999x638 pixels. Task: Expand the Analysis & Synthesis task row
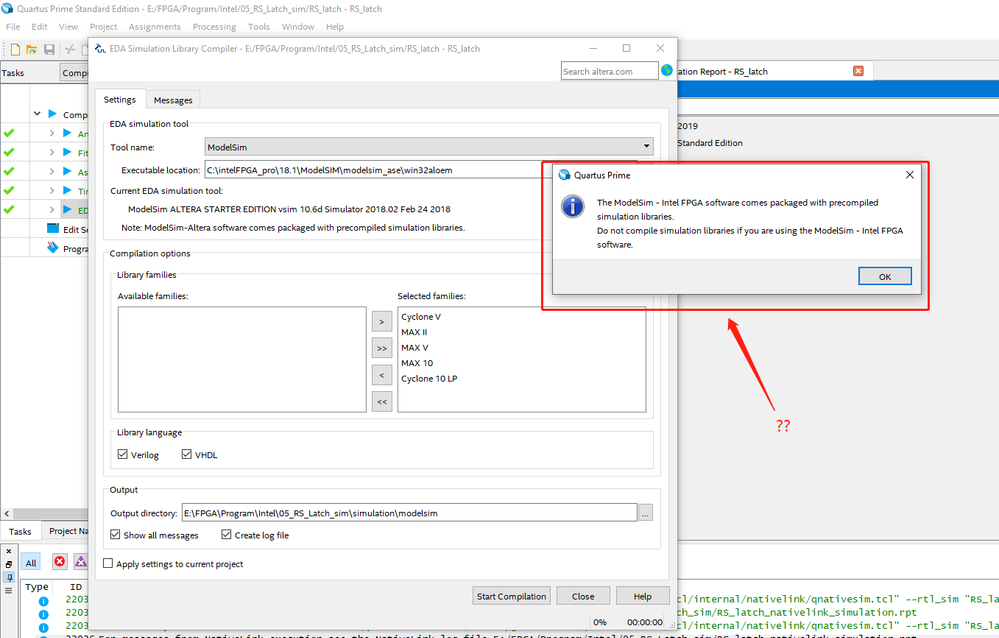point(52,133)
